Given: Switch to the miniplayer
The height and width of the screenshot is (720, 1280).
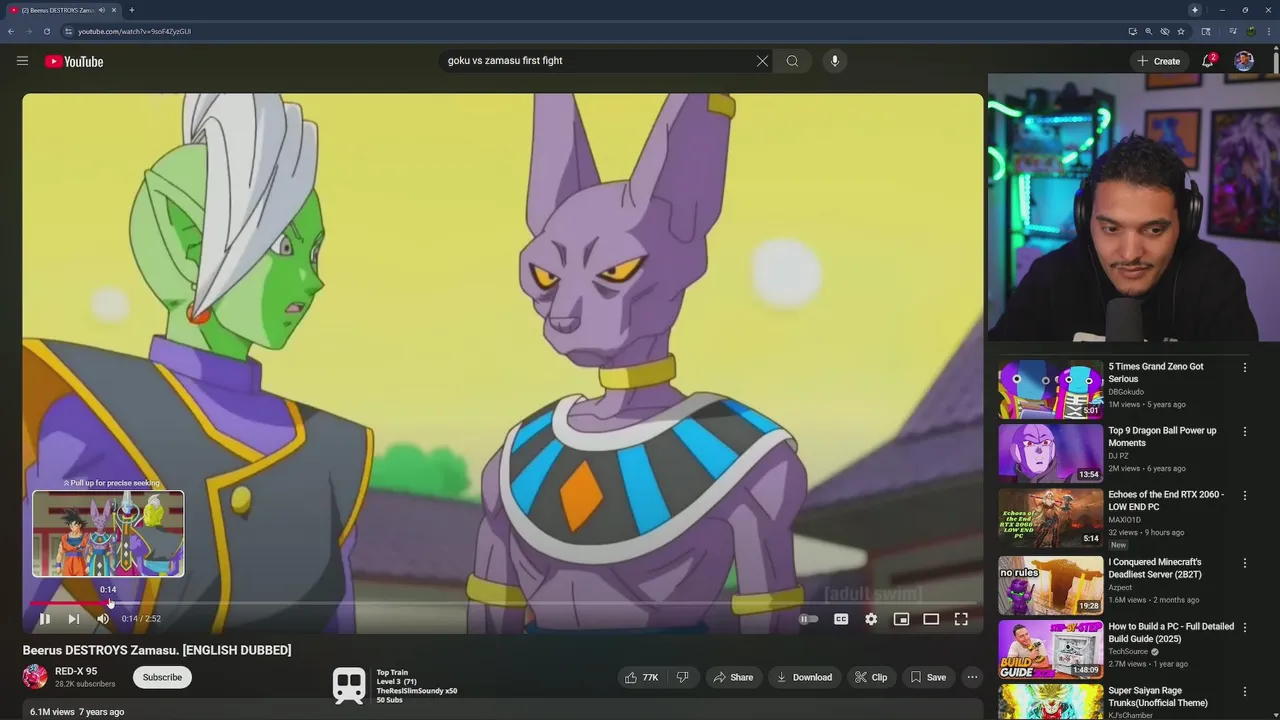Looking at the screenshot, I should click(x=901, y=619).
